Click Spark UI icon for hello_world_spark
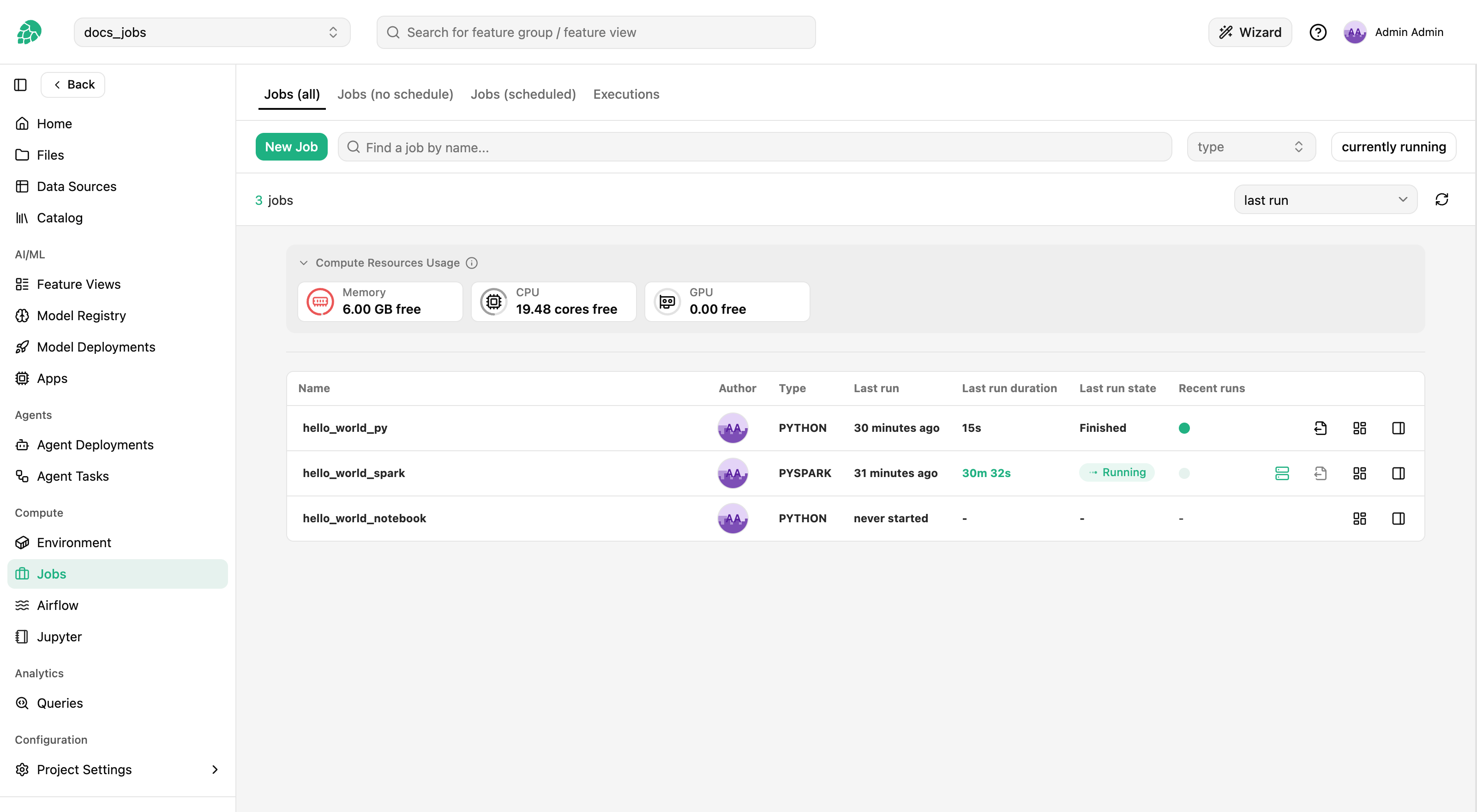 (1282, 473)
